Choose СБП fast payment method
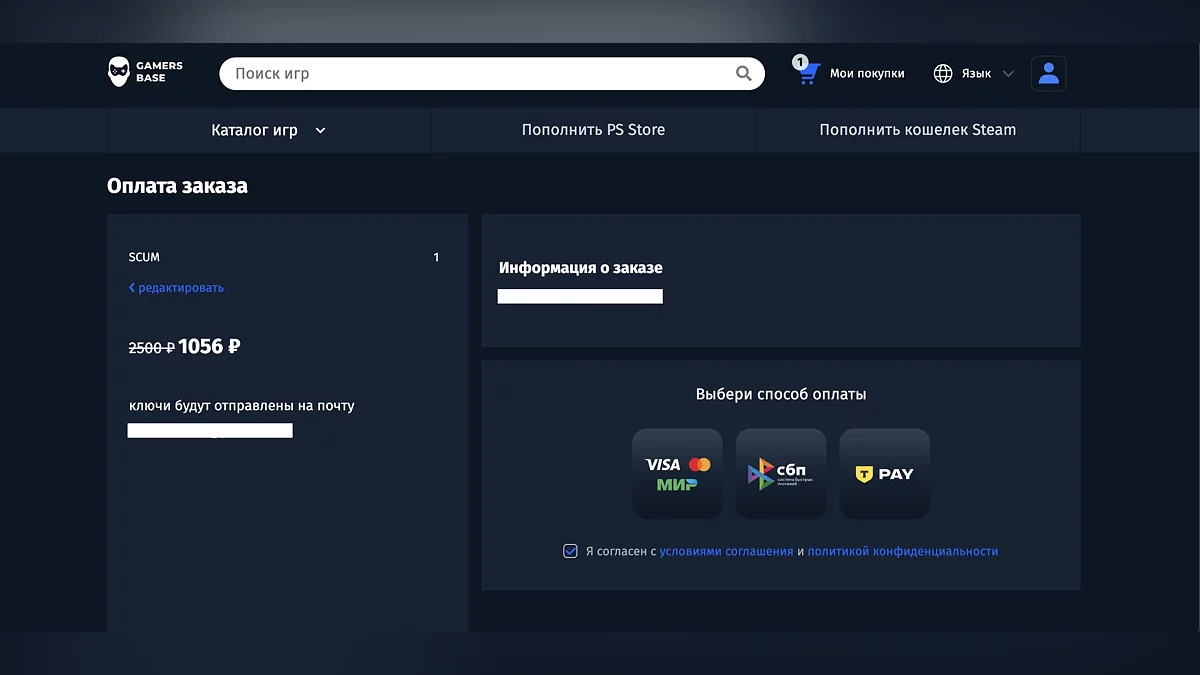The width and height of the screenshot is (1200, 675). [781, 474]
